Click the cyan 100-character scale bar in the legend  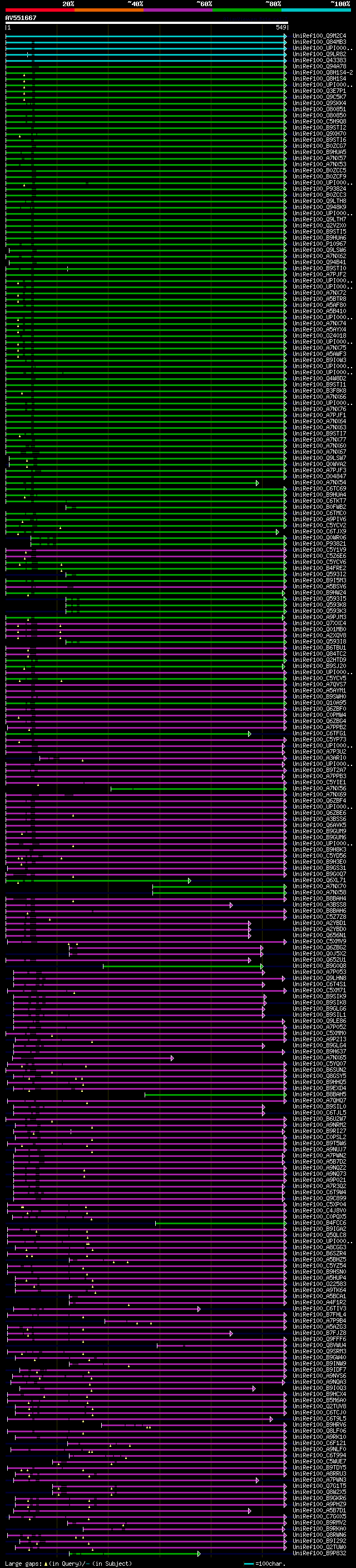click(249, 1564)
